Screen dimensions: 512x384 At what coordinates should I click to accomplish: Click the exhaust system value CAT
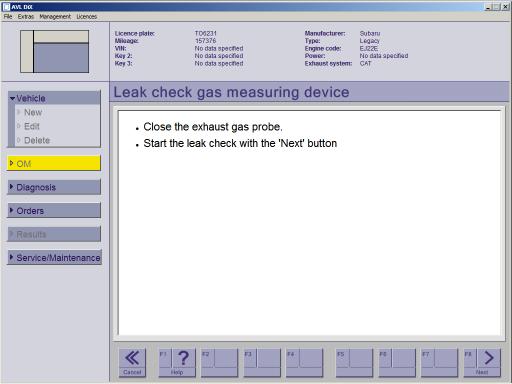[365, 63]
